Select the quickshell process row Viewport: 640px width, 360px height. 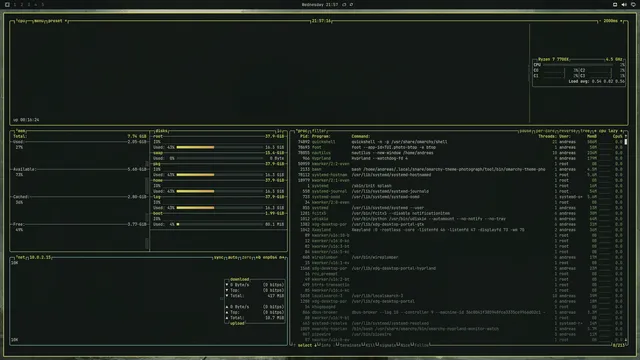tap(459, 142)
